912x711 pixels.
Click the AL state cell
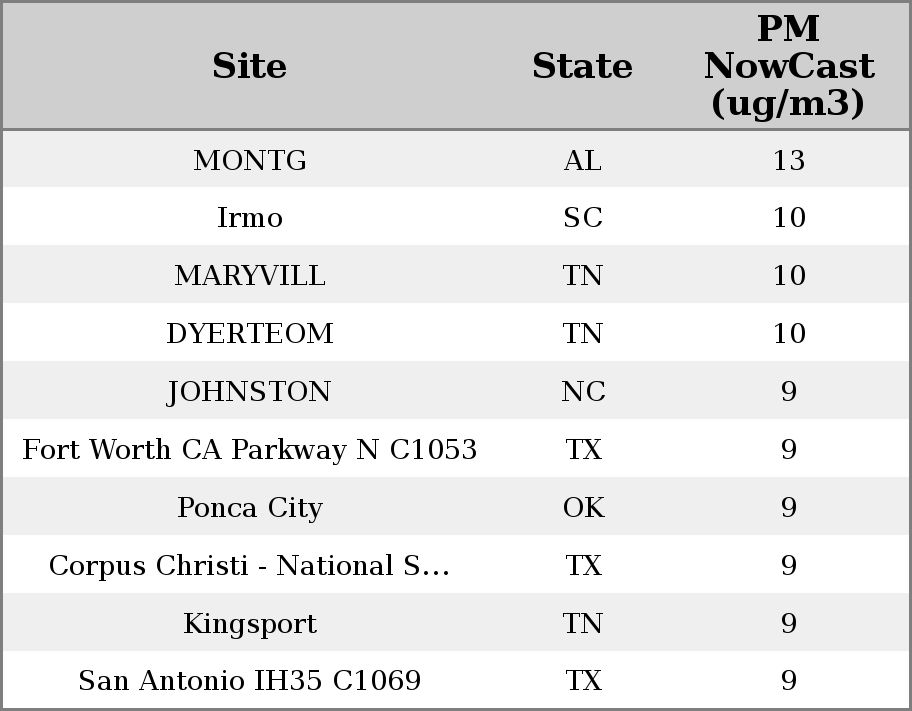tap(582, 161)
